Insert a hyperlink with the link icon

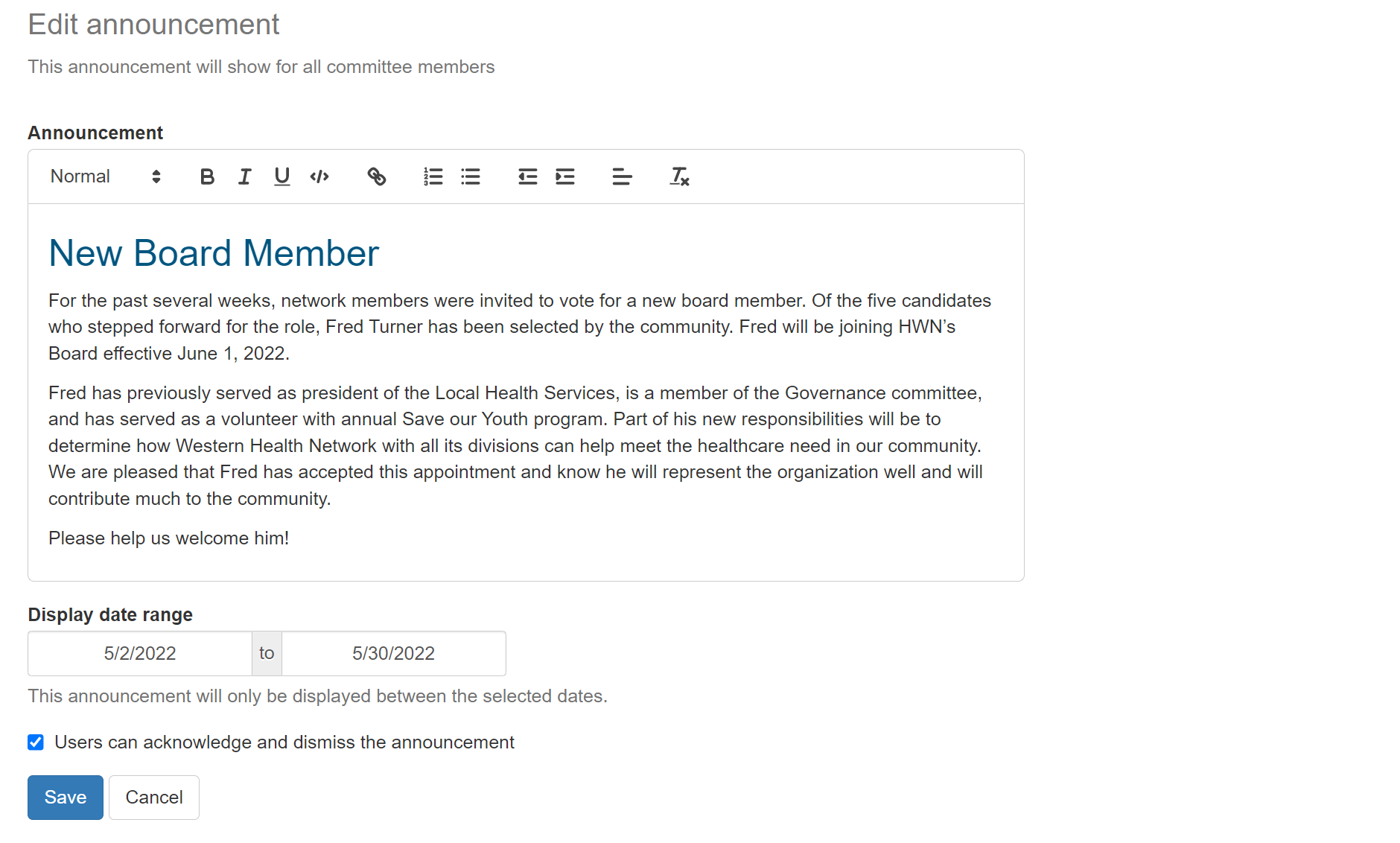pyautogui.click(x=377, y=176)
